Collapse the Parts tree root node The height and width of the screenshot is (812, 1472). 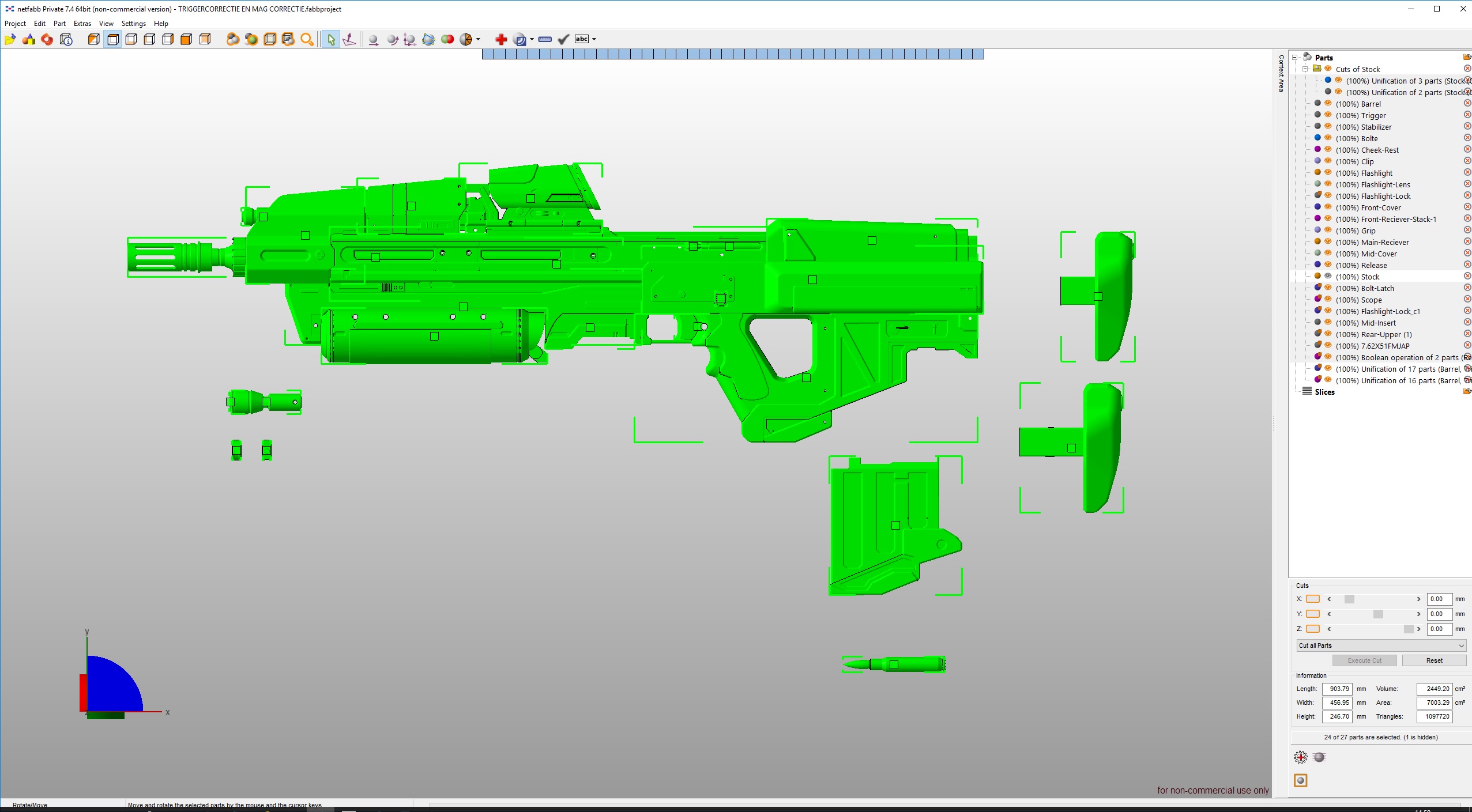tap(1295, 58)
